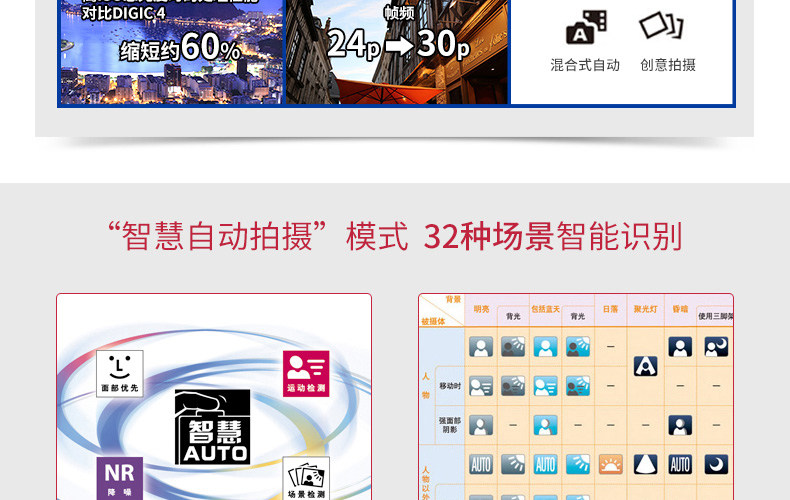Click gray backlit portrait icon, first row
Viewport: 790px width, 500px height.
(513, 347)
